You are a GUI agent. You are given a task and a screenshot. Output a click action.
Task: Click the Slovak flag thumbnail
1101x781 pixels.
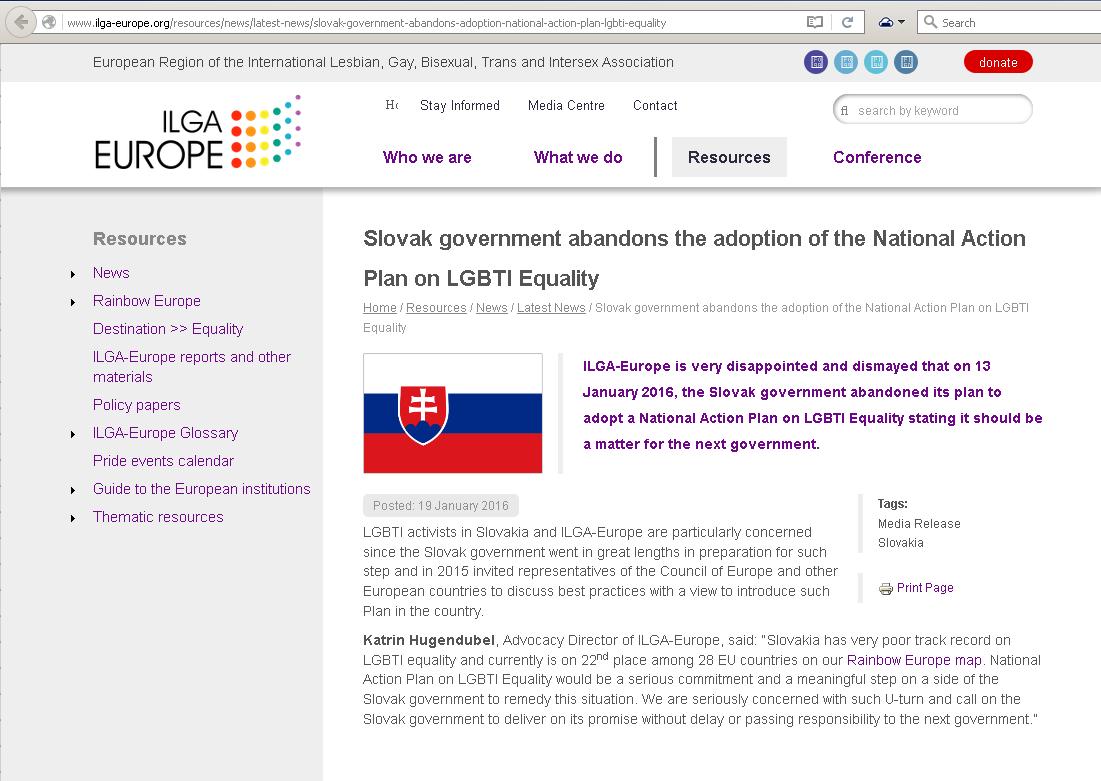[452, 413]
